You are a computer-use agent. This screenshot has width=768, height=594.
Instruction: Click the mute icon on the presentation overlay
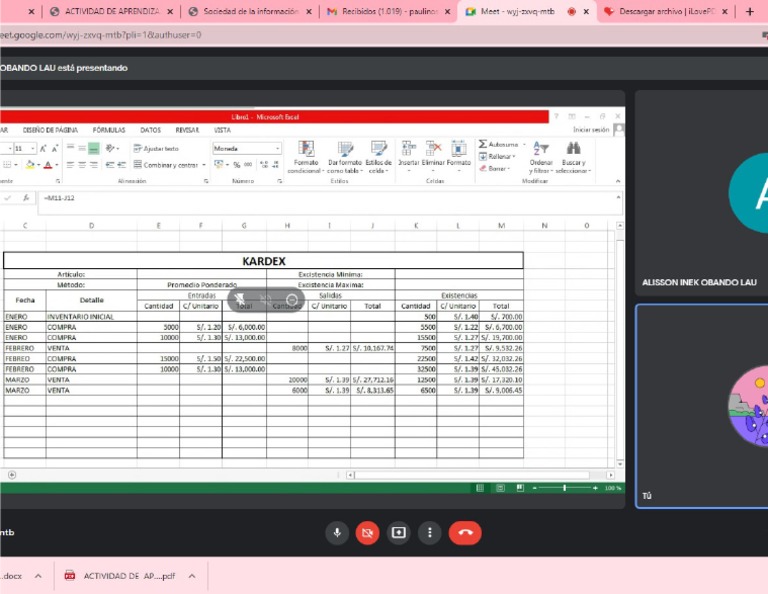(265, 299)
